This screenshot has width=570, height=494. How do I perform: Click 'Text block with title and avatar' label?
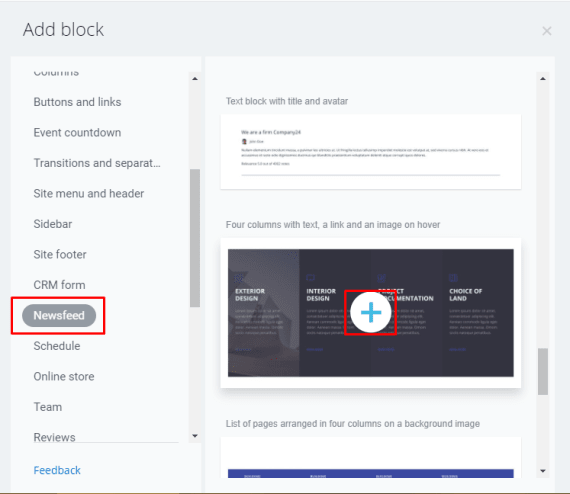coord(287,101)
